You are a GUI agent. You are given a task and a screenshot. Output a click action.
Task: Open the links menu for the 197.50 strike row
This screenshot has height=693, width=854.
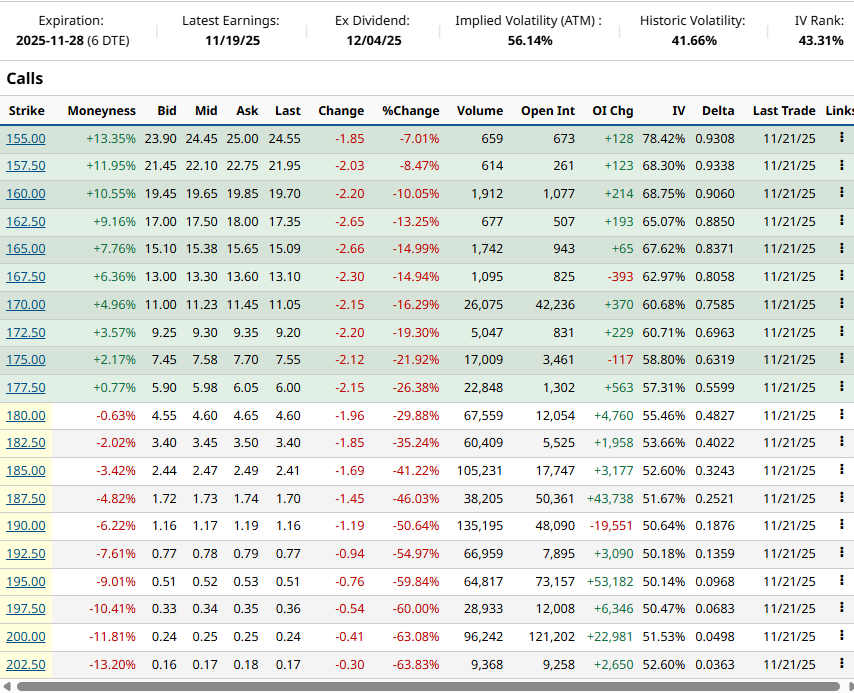pos(841,607)
